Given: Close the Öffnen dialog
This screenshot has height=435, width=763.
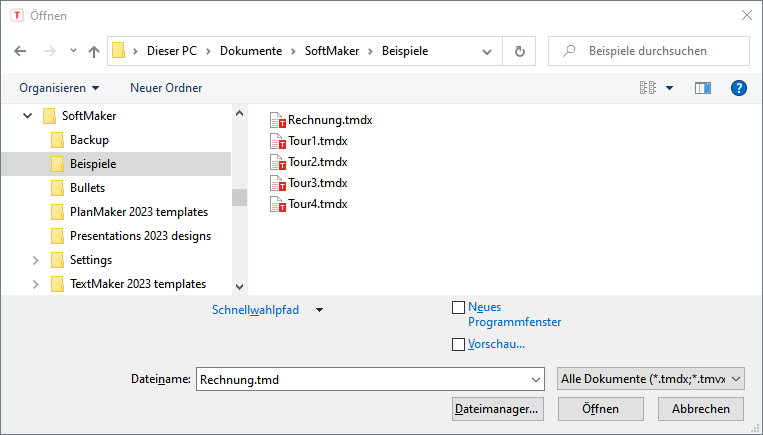Looking at the screenshot, I should click(x=746, y=16).
